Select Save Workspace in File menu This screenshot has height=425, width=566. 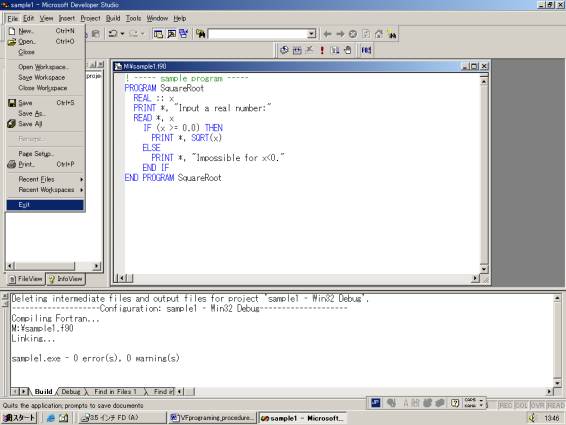[x=45, y=77]
